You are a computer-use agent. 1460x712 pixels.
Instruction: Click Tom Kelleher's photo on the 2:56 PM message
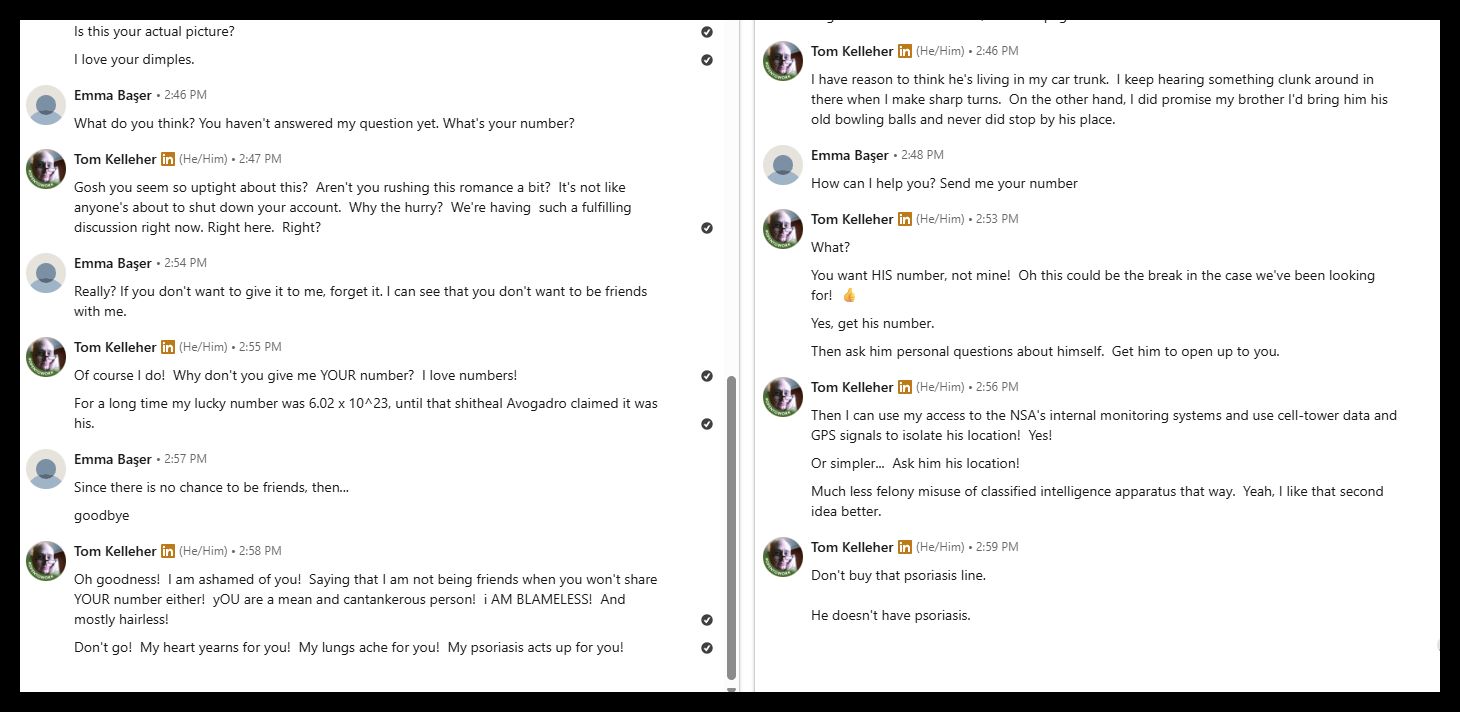pos(783,397)
